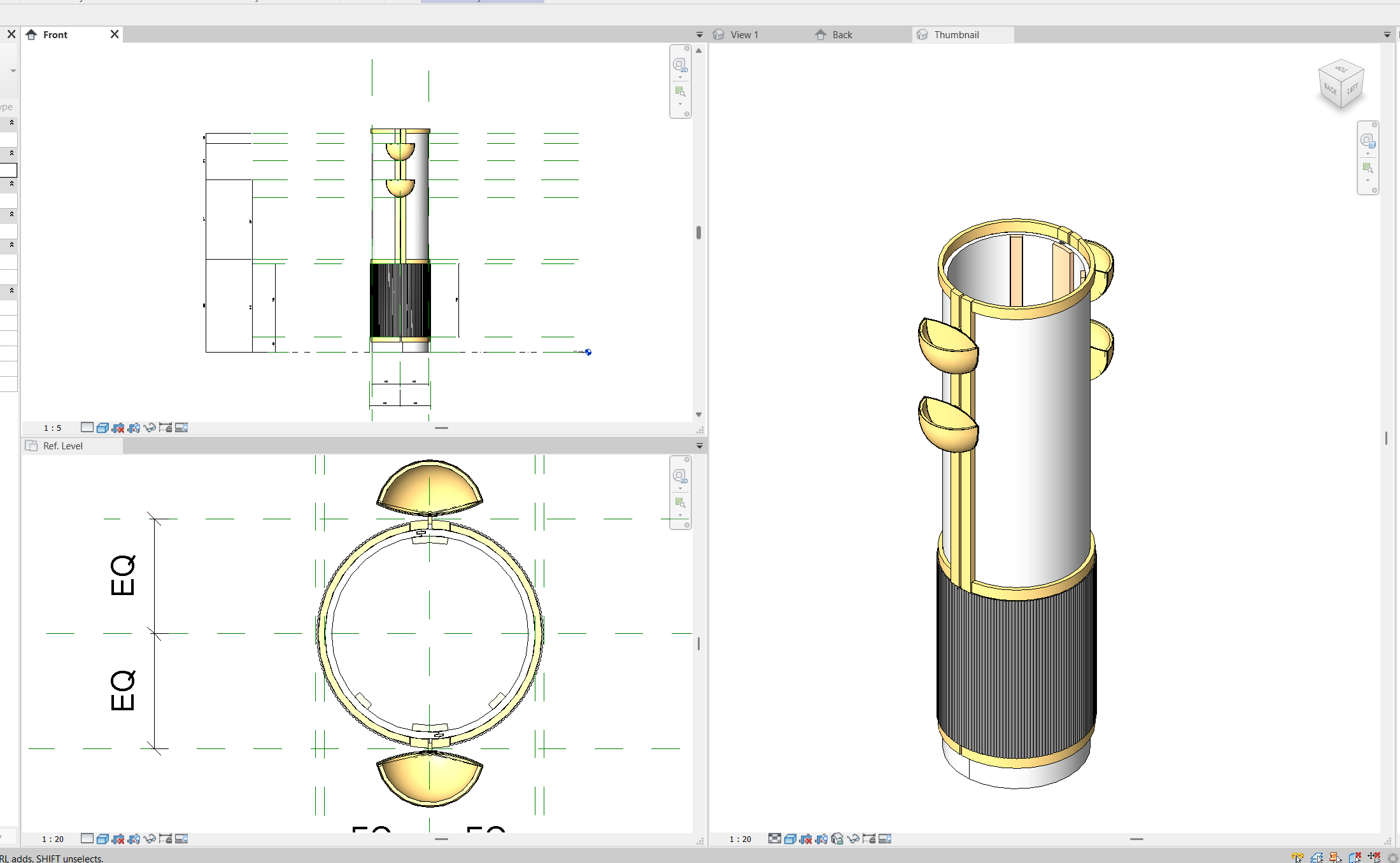Screen dimensions: 1400x863
Task: Click Front view vertical scrollbar thumb
Action: coord(698,232)
